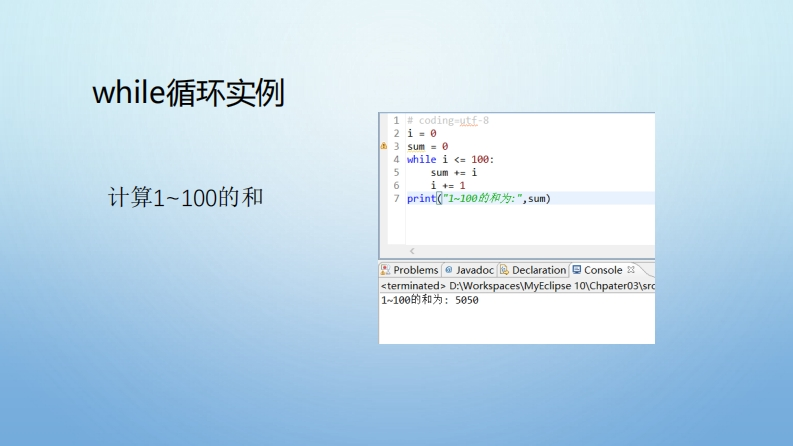Close the Console tab via its X

tap(631, 270)
